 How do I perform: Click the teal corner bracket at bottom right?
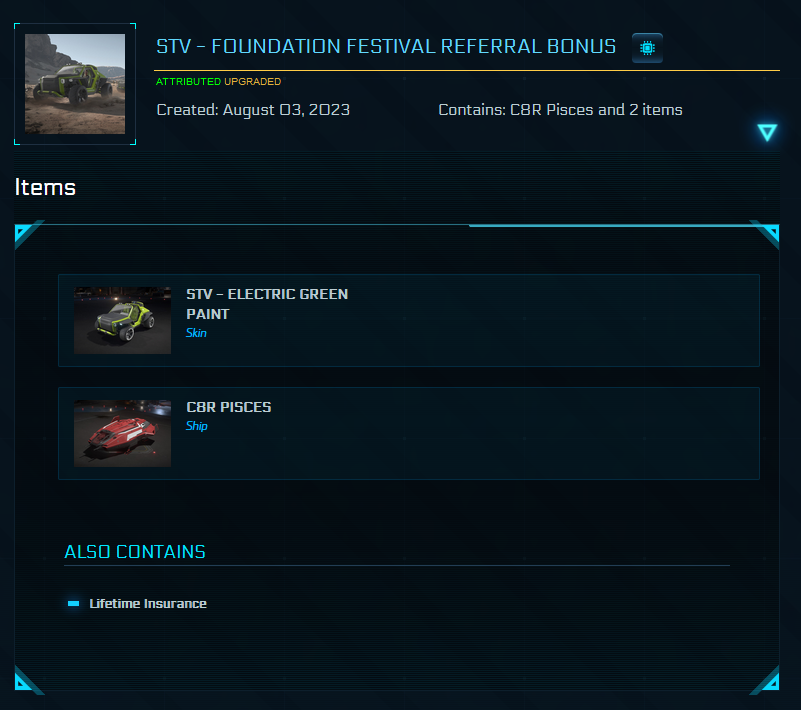[770, 682]
